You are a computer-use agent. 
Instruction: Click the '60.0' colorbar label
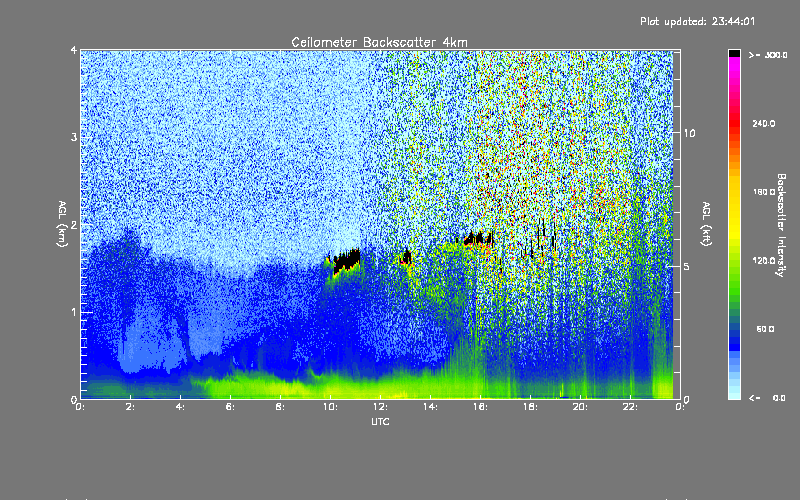765,329
